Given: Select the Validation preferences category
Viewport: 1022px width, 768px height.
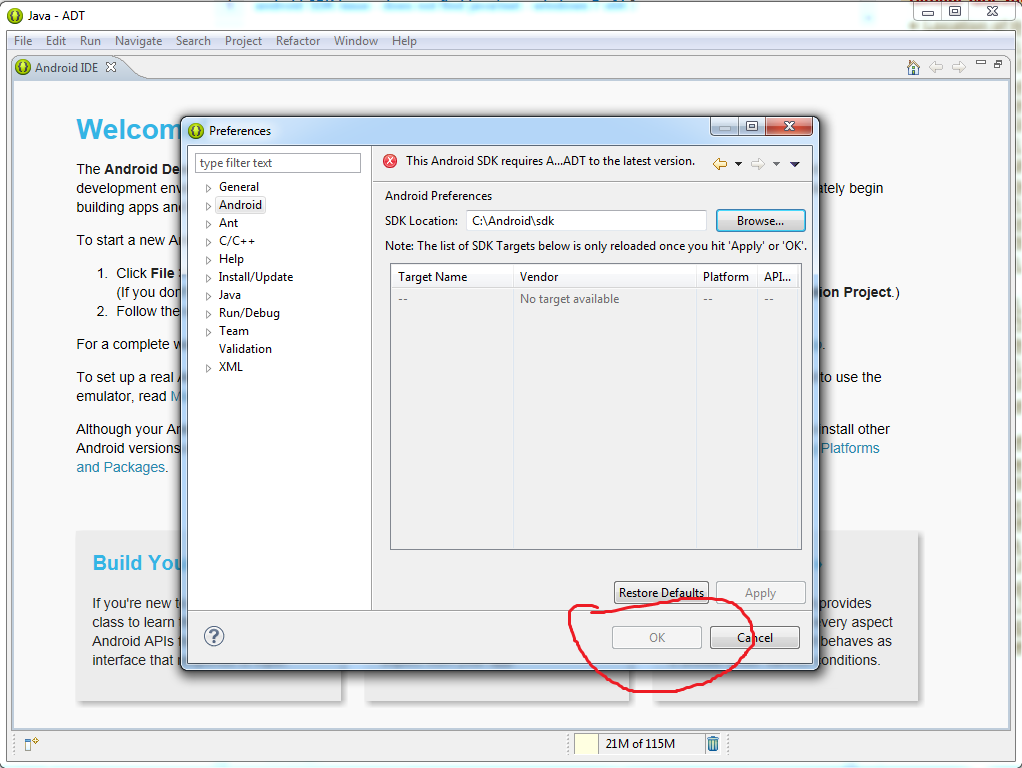Looking at the screenshot, I should point(245,349).
